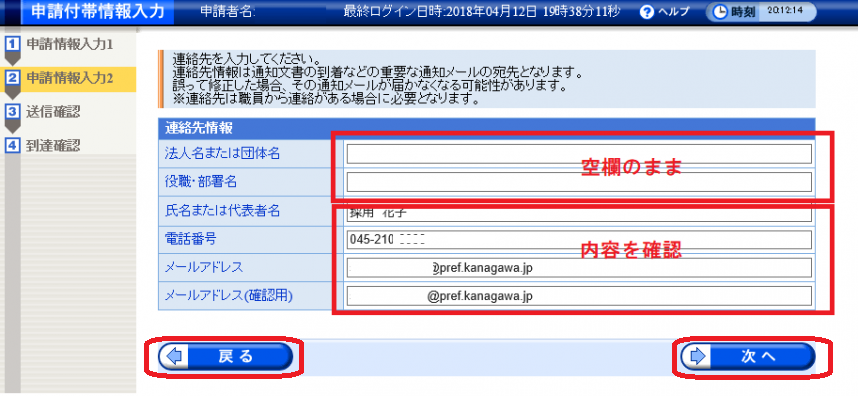
Task: Click the right arrow icon on 次へ button
Action: 698,357
